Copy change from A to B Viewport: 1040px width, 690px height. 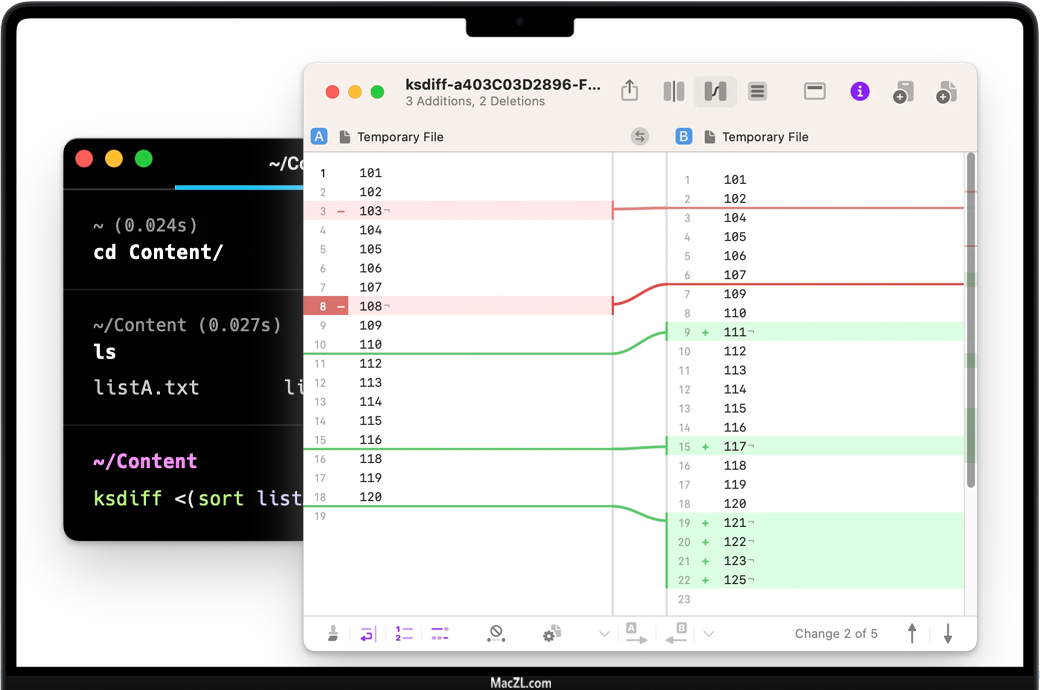tap(636, 634)
